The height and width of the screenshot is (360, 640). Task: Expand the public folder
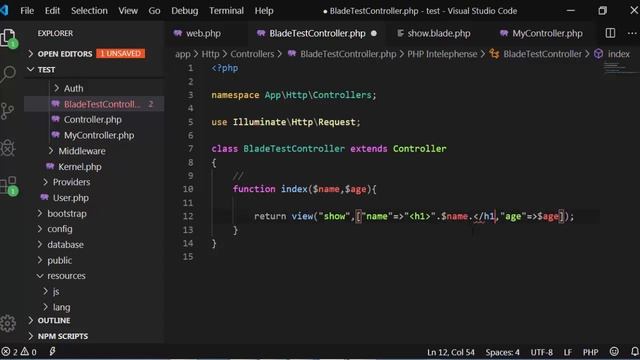pos(40,260)
